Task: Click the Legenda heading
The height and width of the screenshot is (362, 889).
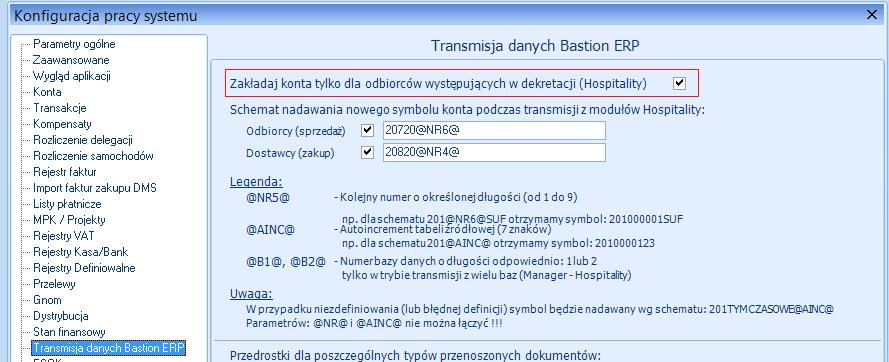Action: click(x=256, y=182)
